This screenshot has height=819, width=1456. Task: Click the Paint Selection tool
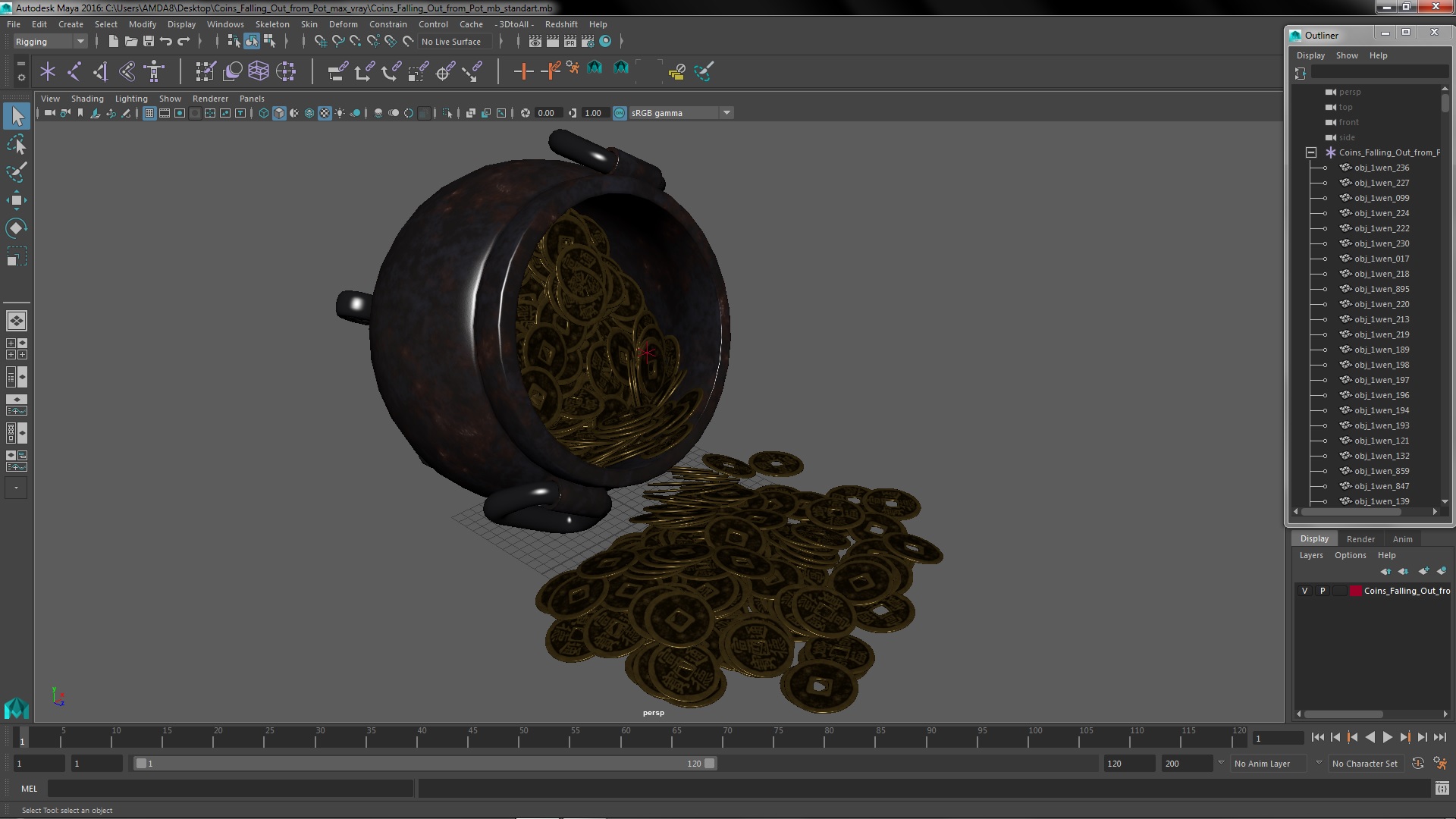point(16,172)
